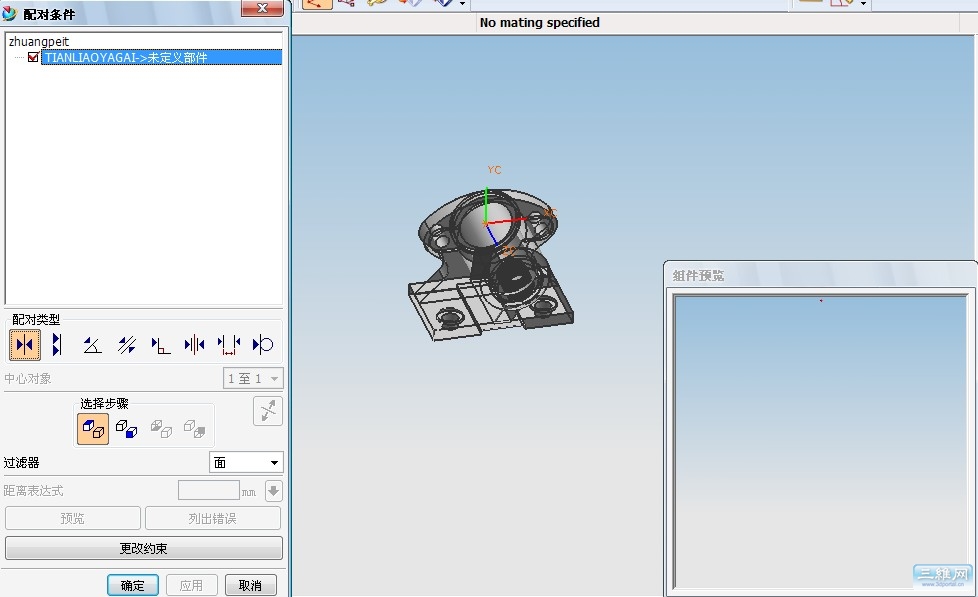Image resolution: width=978 pixels, height=597 pixels.
Task: Select the Mate constraint type icon
Action: click(25, 344)
